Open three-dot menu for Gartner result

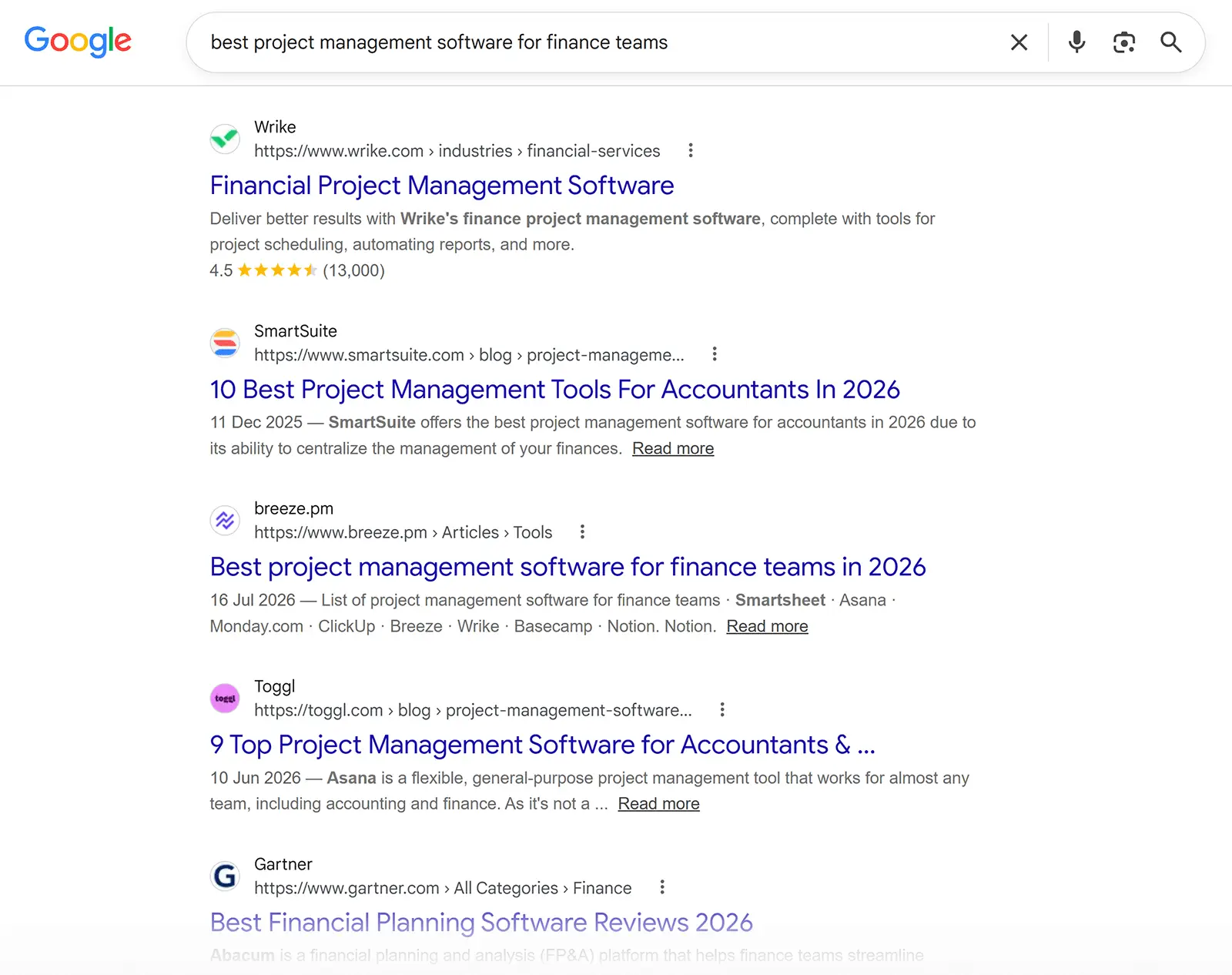click(662, 887)
